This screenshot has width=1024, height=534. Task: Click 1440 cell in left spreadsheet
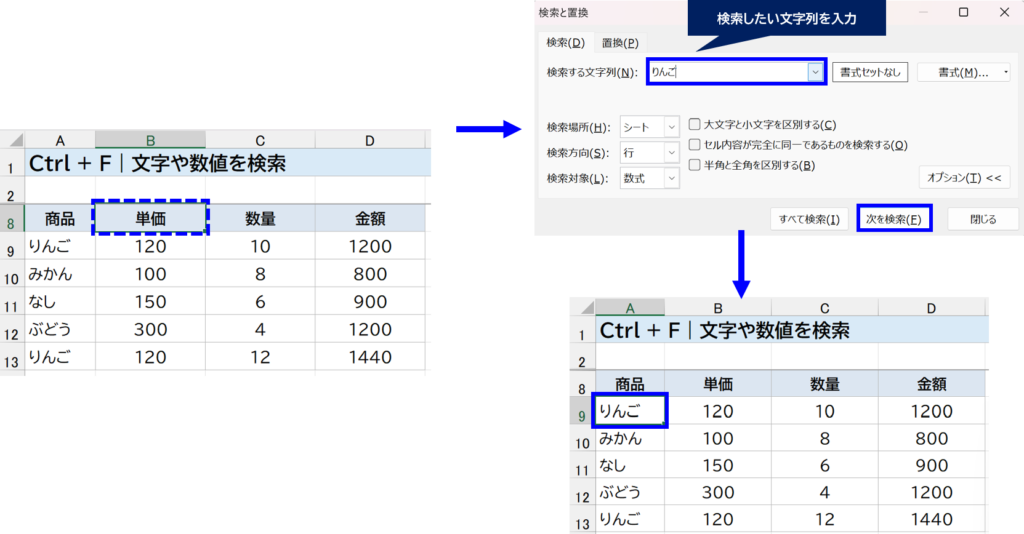coord(370,357)
